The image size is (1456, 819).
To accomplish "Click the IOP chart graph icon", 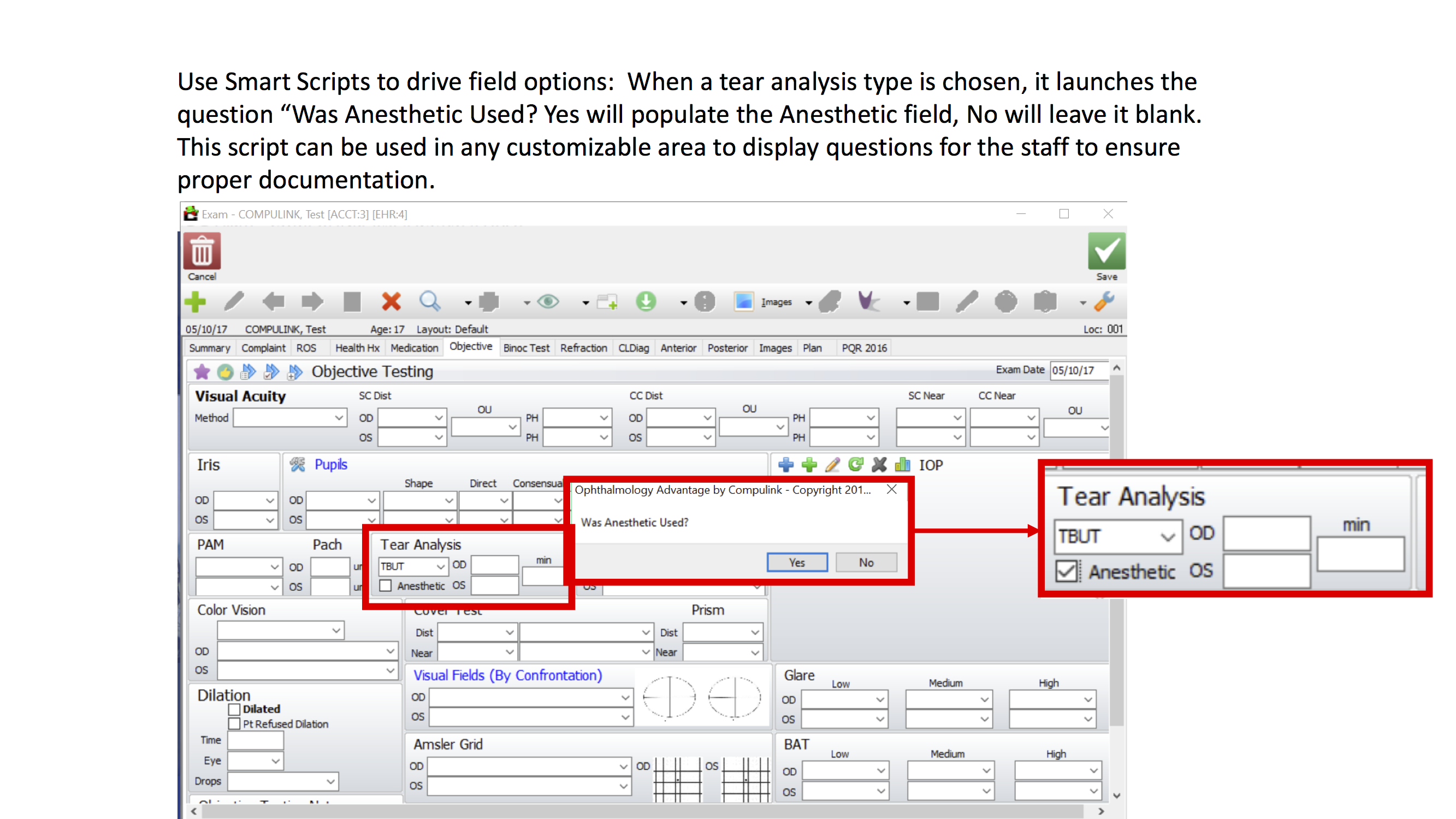I will 903,465.
